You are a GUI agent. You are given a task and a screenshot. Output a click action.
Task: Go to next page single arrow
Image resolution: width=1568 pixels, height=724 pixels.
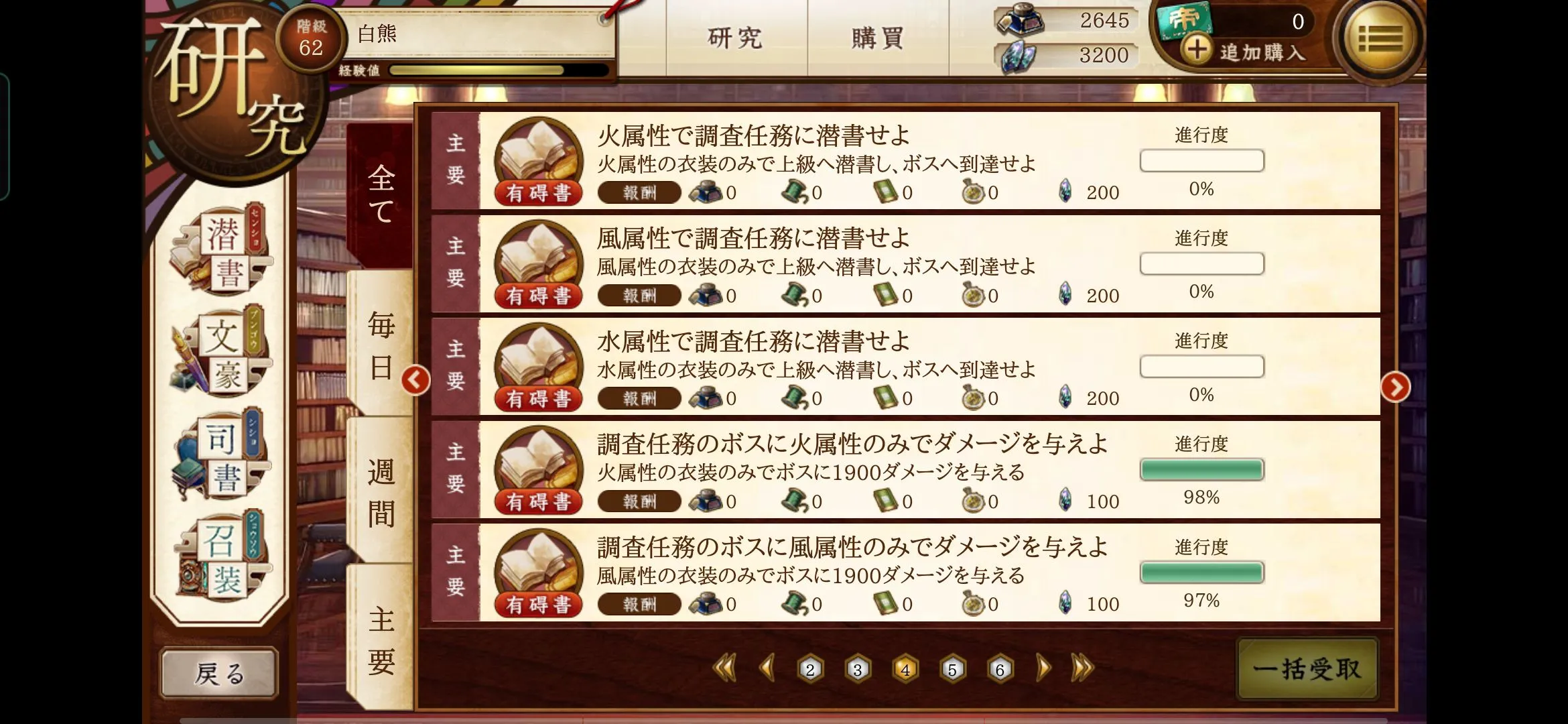1043,668
